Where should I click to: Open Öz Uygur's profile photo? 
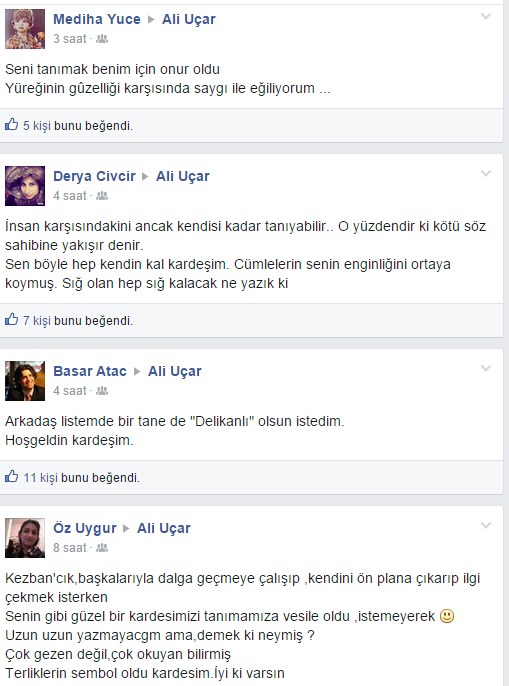[x=25, y=538]
